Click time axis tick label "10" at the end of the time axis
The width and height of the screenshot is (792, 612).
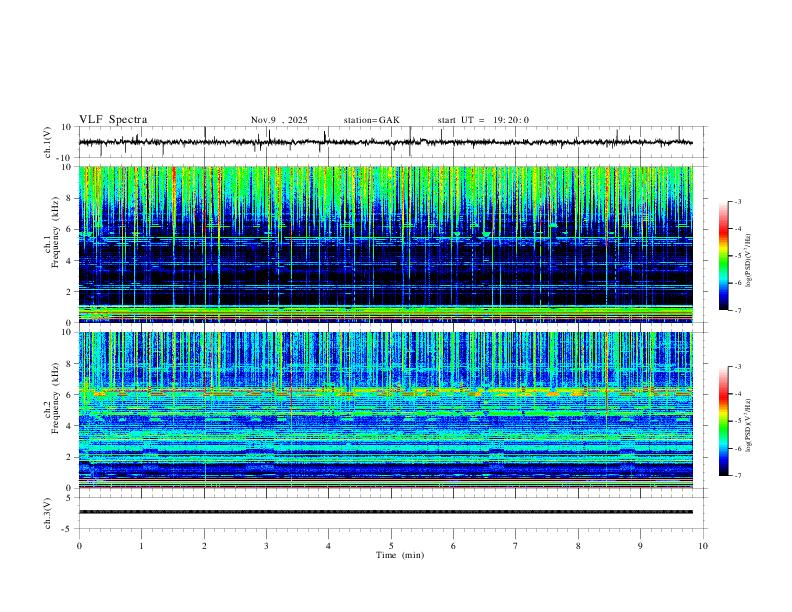coord(703,546)
